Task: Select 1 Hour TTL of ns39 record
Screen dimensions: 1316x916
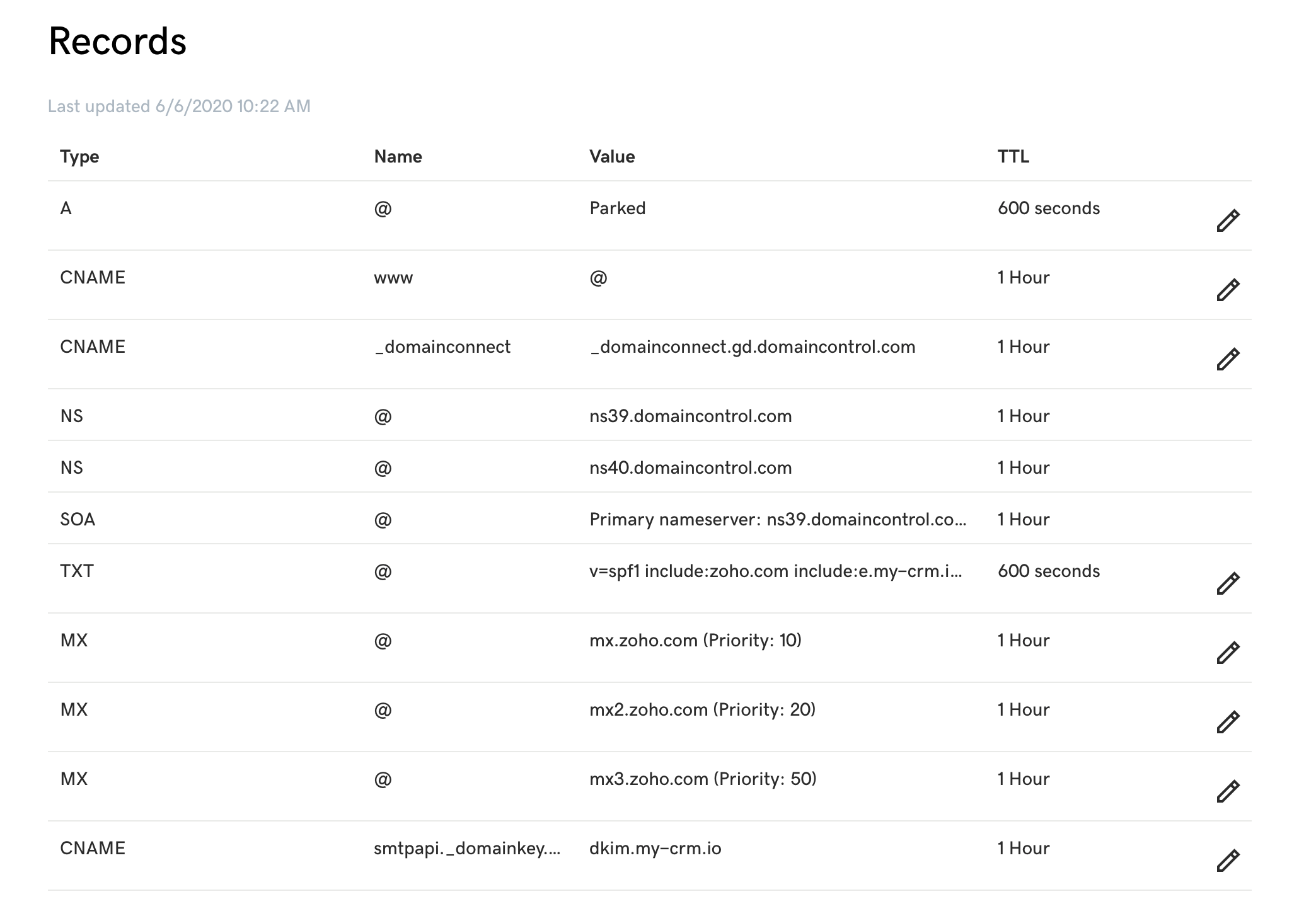Action: coord(1024,416)
